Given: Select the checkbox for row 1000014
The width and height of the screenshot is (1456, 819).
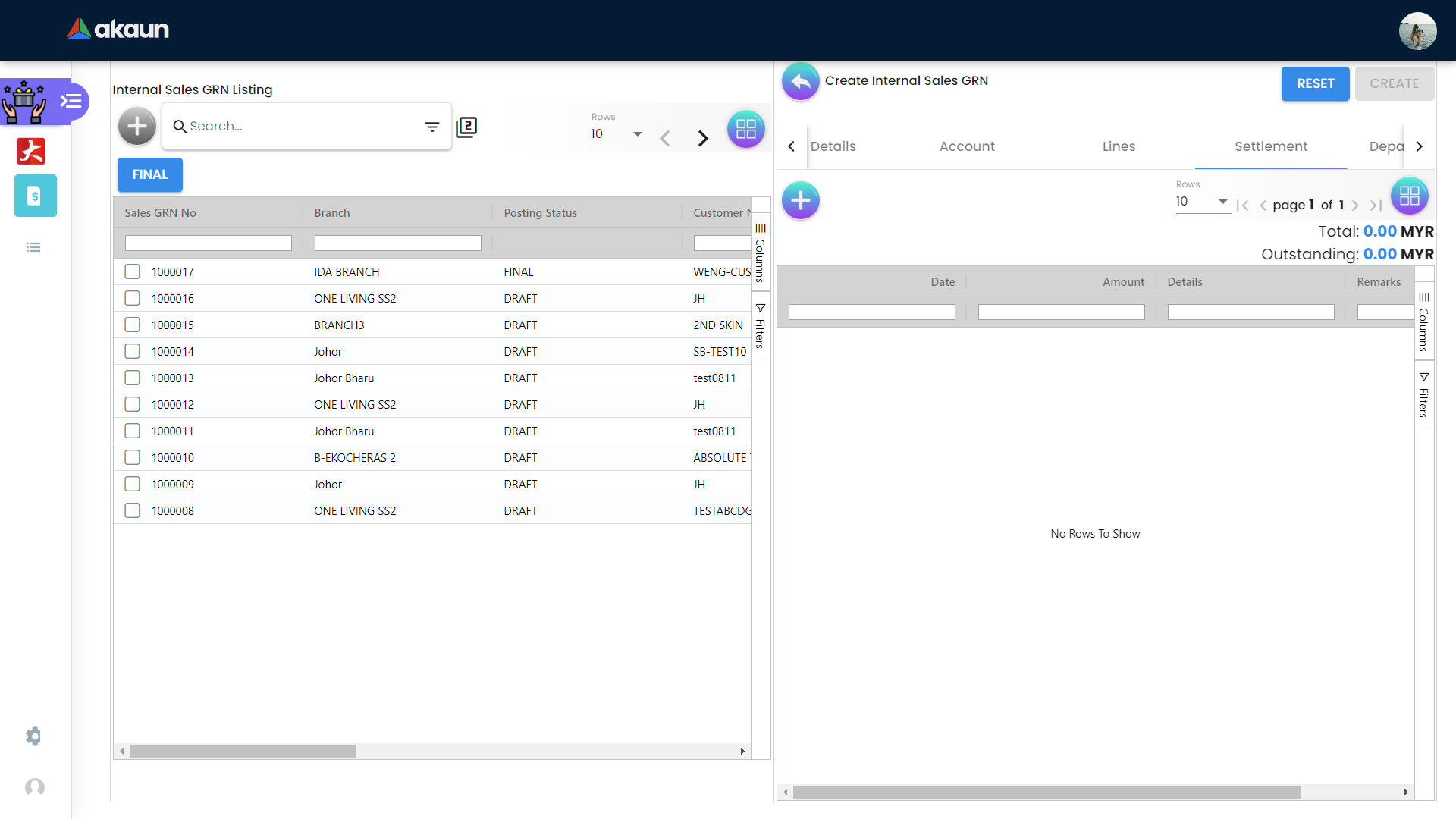Looking at the screenshot, I should [x=133, y=351].
